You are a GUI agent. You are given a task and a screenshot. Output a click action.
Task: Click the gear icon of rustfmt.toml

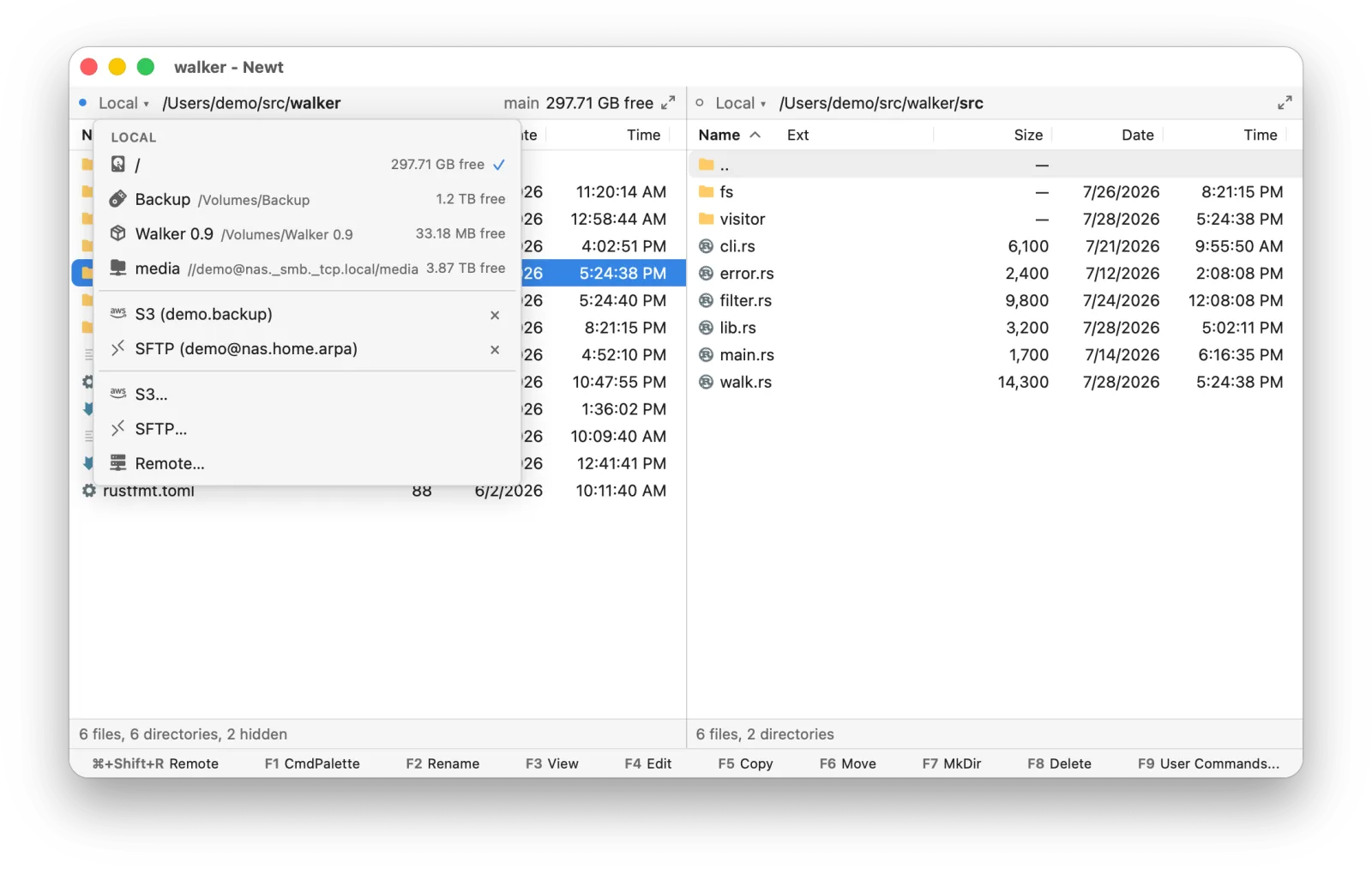(88, 491)
